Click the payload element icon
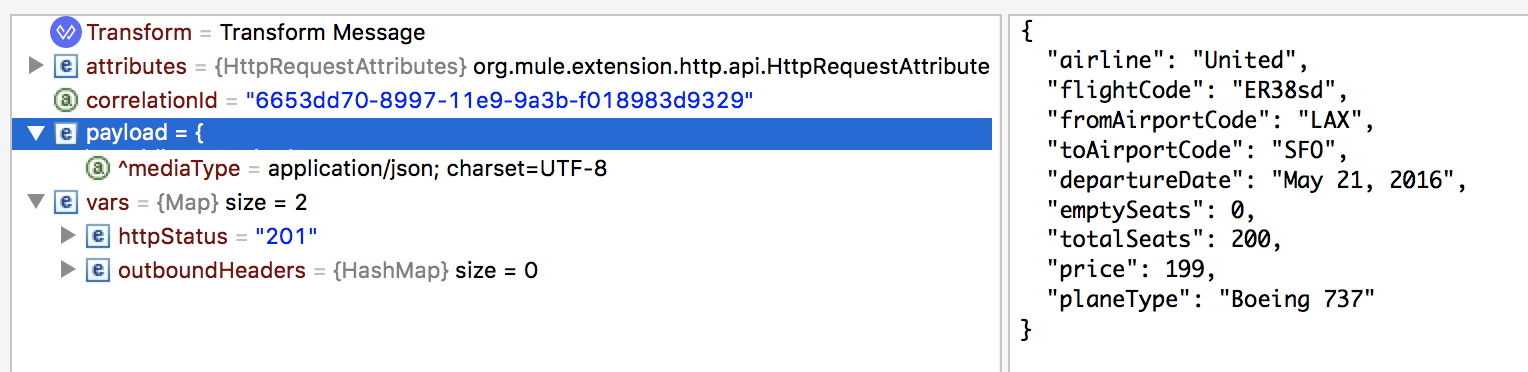The width and height of the screenshot is (1528, 372). pos(66,134)
